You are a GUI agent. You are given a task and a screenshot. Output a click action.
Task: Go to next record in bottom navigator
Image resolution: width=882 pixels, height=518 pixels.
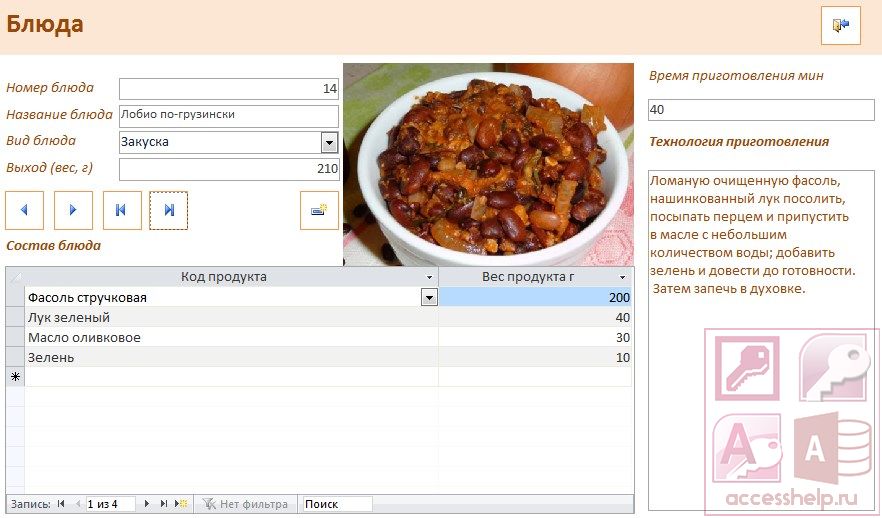pyautogui.click(x=147, y=504)
